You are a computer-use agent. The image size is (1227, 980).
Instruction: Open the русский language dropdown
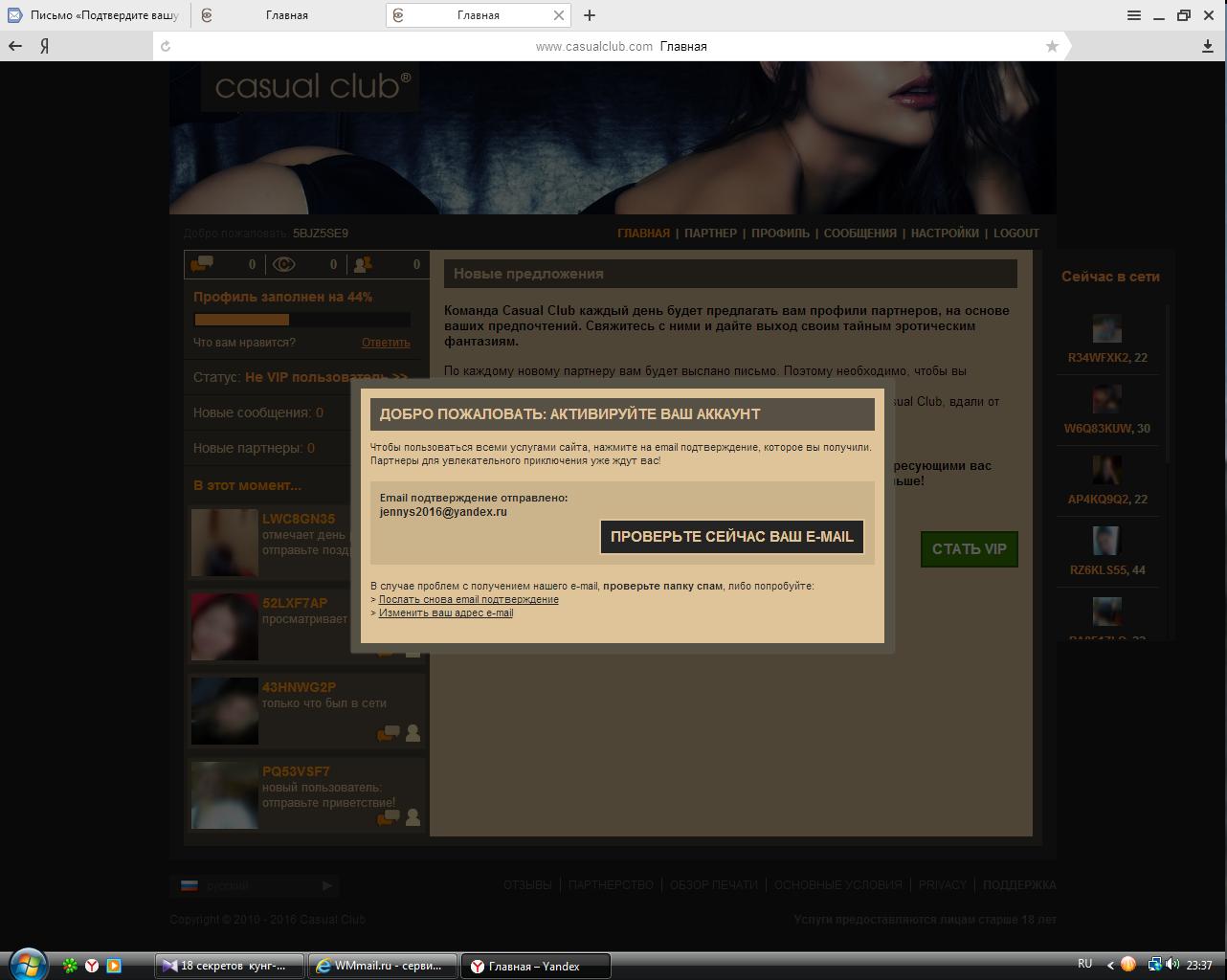pyautogui.click(x=256, y=885)
